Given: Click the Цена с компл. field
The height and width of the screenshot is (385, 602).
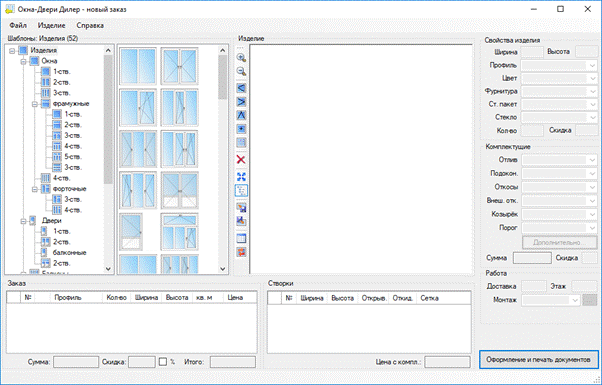Looking at the screenshot, I should pos(447,362).
